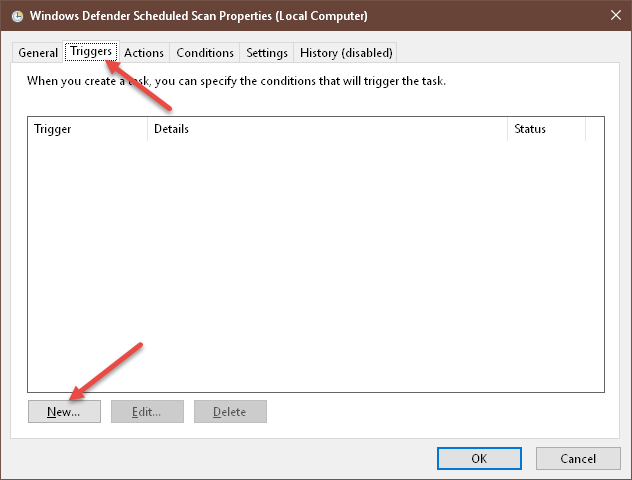
Task: Open the Conditions tab
Action: pyautogui.click(x=205, y=53)
